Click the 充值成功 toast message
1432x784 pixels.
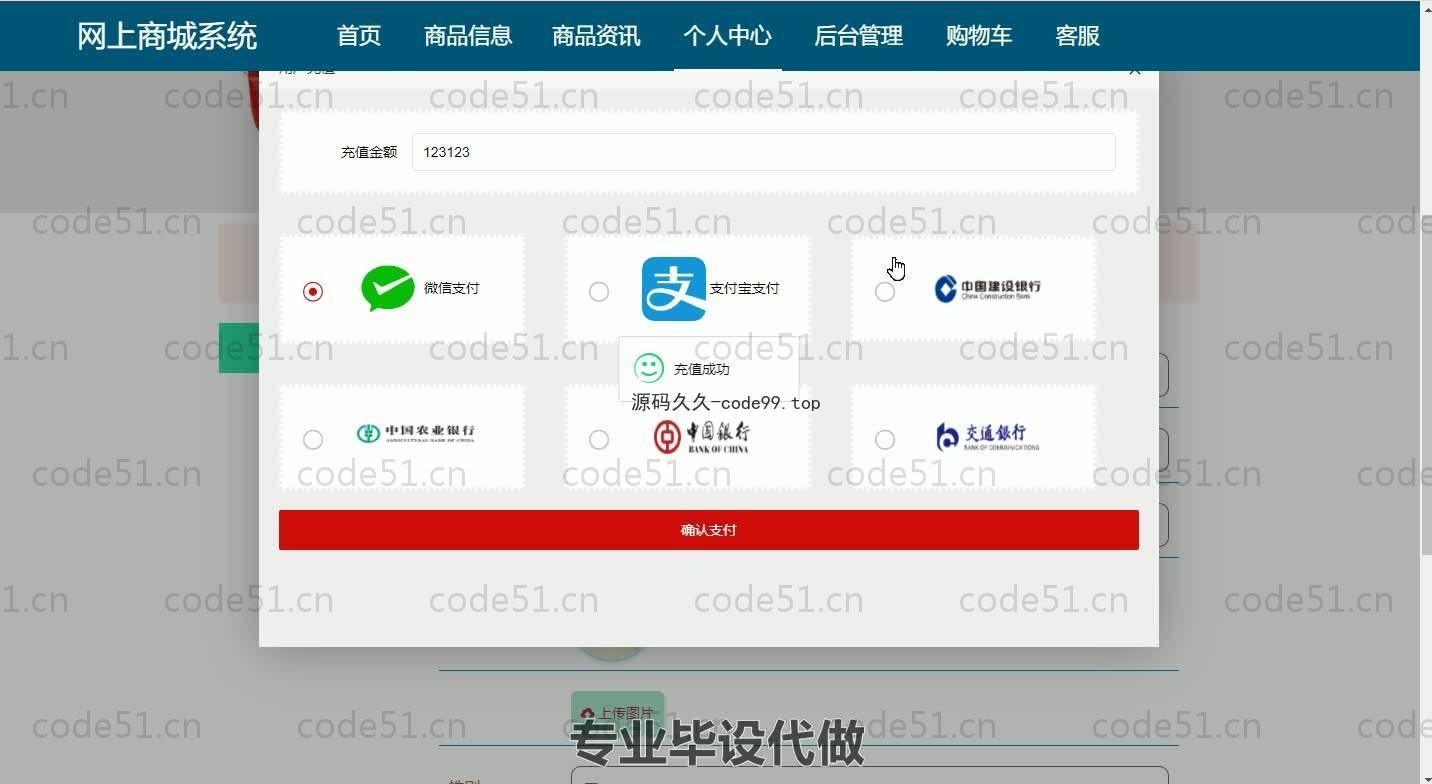(x=709, y=369)
